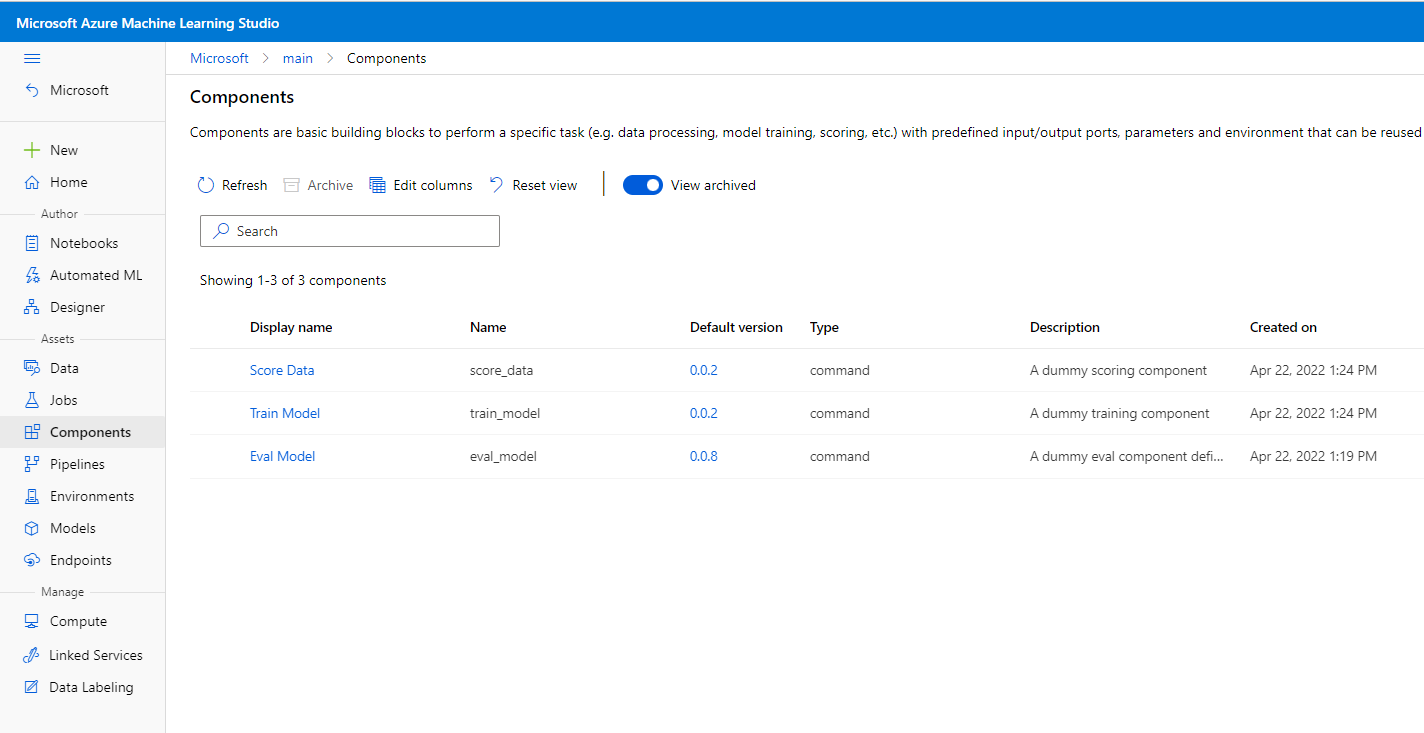Click the green plus New icon
Viewport: 1424px width, 733px height.
(32, 150)
